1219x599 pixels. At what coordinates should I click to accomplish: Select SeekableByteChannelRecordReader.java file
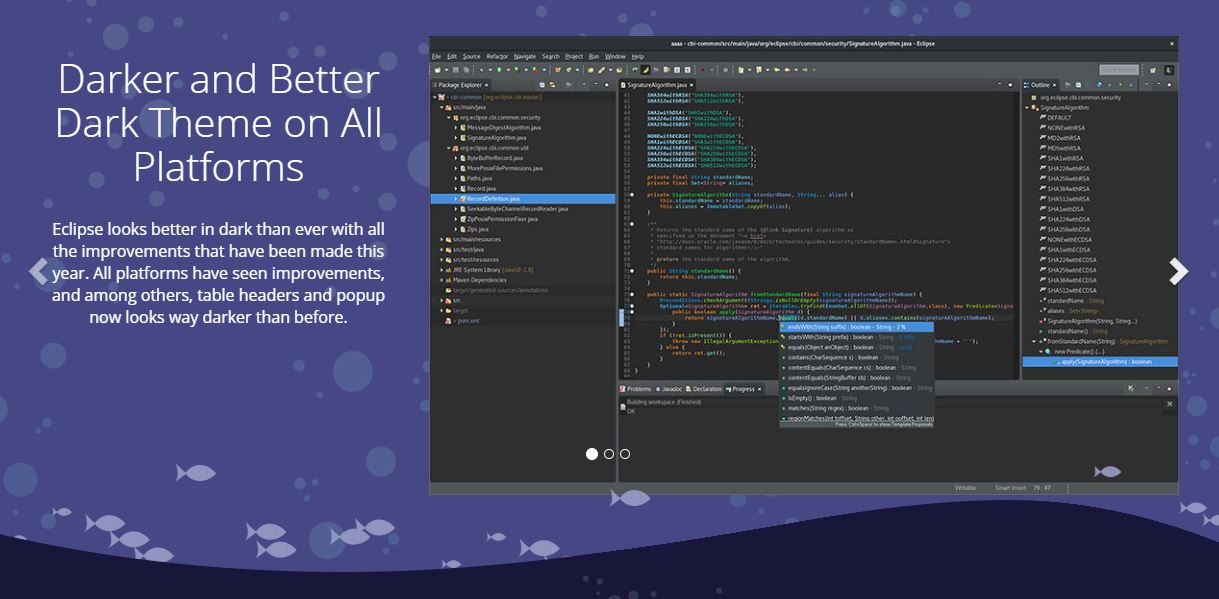pyautogui.click(x=517, y=209)
